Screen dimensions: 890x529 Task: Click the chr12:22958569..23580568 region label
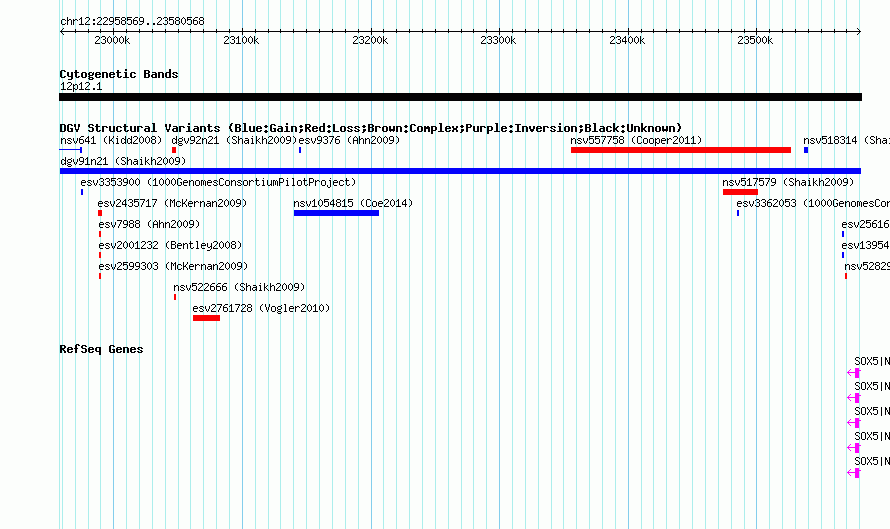[x=132, y=21]
